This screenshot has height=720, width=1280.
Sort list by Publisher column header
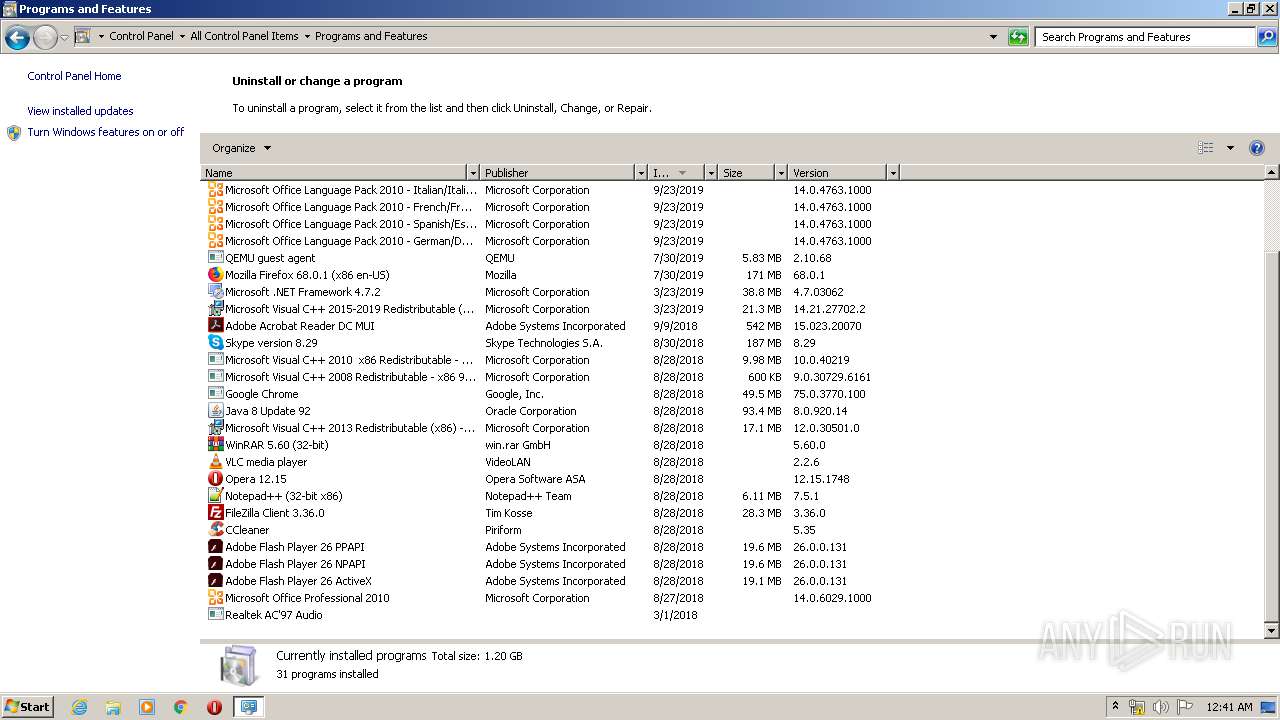[x=557, y=173]
